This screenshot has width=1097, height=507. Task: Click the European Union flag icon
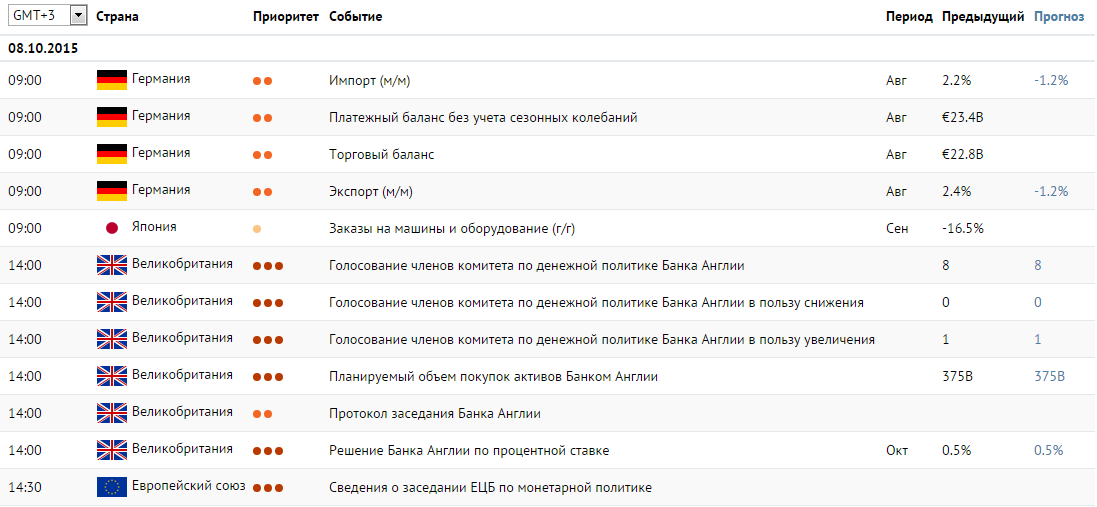pos(111,487)
